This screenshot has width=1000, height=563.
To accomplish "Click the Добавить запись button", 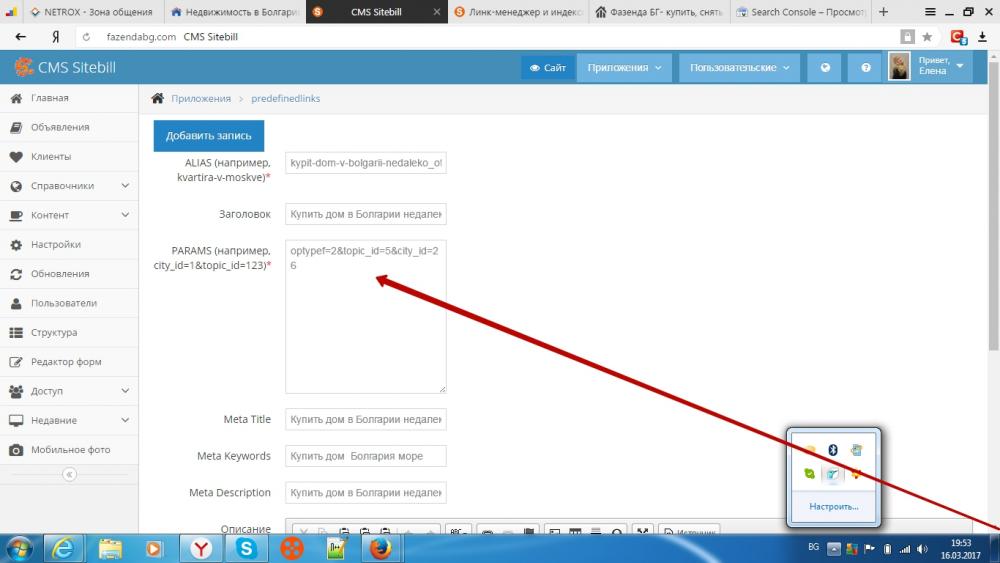I will click(209, 136).
